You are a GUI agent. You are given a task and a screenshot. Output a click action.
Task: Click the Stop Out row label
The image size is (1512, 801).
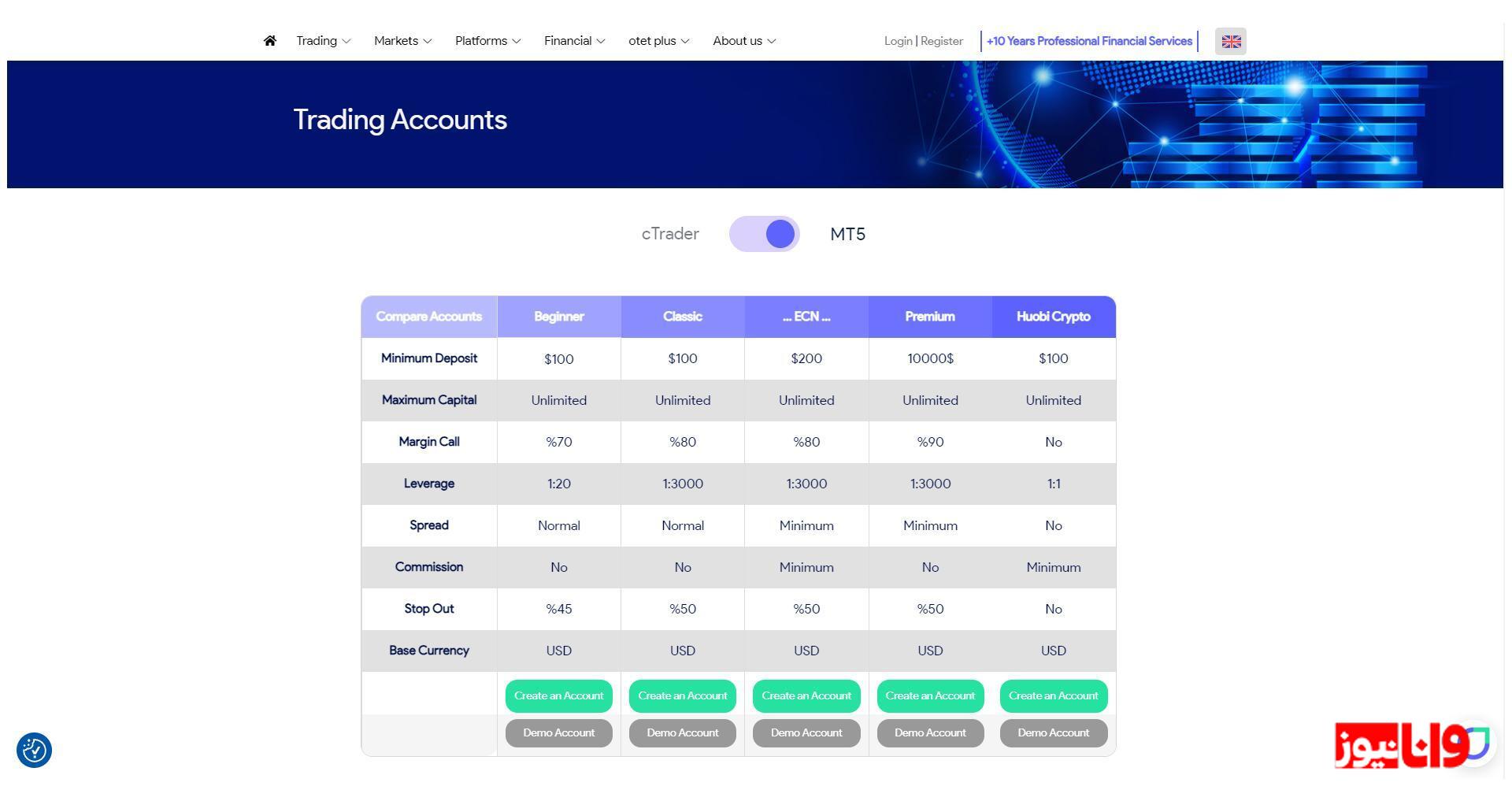pos(429,609)
